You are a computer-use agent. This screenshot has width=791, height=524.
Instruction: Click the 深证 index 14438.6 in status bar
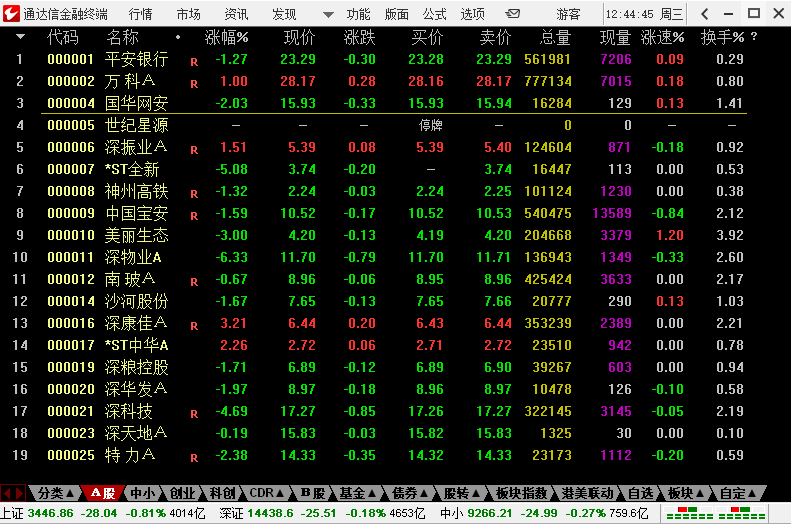click(270, 513)
